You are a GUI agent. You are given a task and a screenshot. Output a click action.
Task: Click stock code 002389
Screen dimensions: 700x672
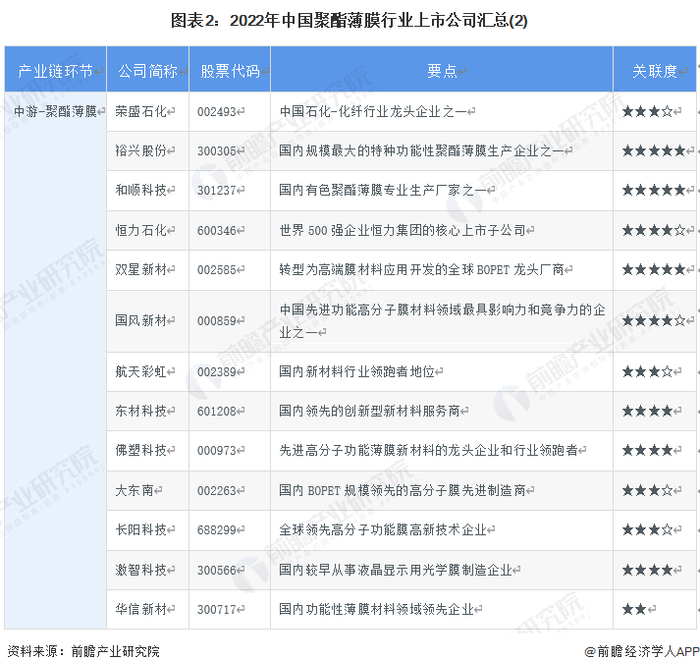(217, 371)
